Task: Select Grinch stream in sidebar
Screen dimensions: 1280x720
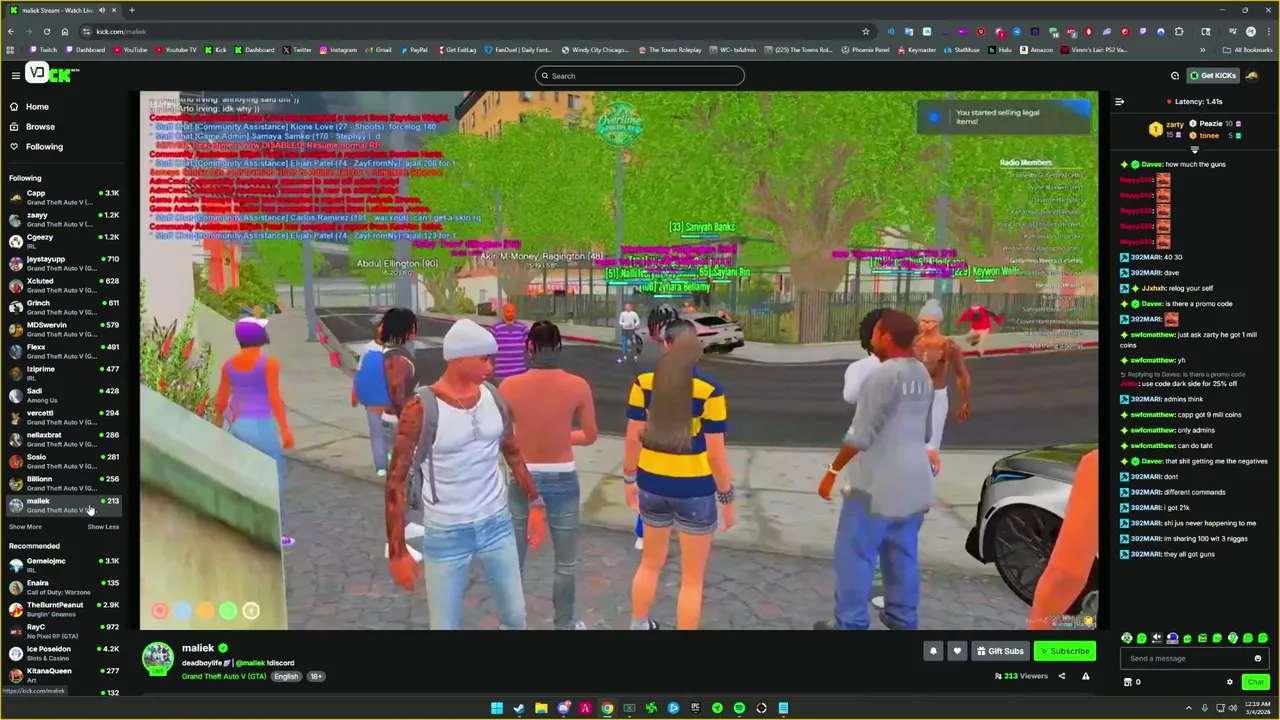Action: (64, 307)
